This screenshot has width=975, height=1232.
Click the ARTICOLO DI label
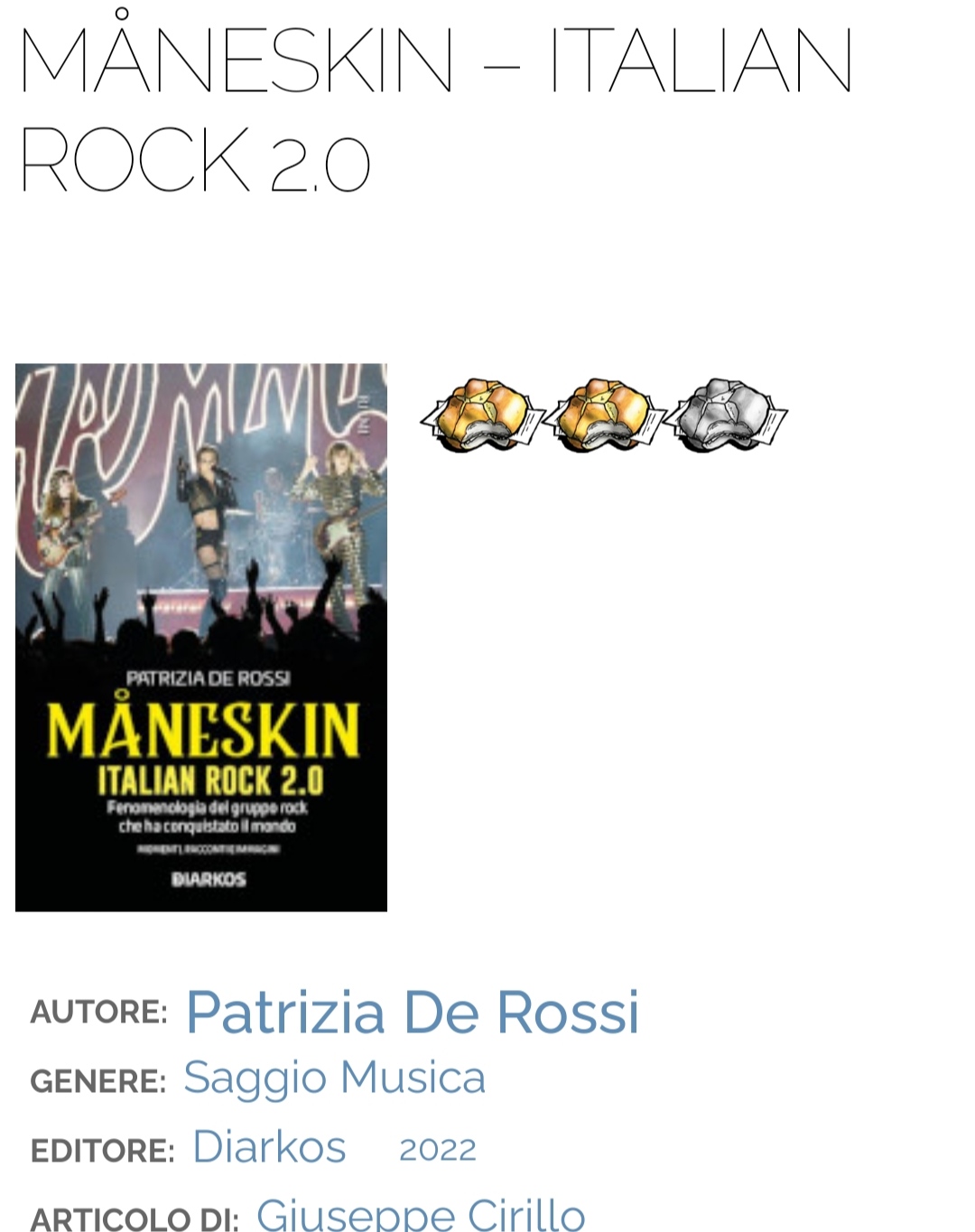click(x=135, y=1218)
